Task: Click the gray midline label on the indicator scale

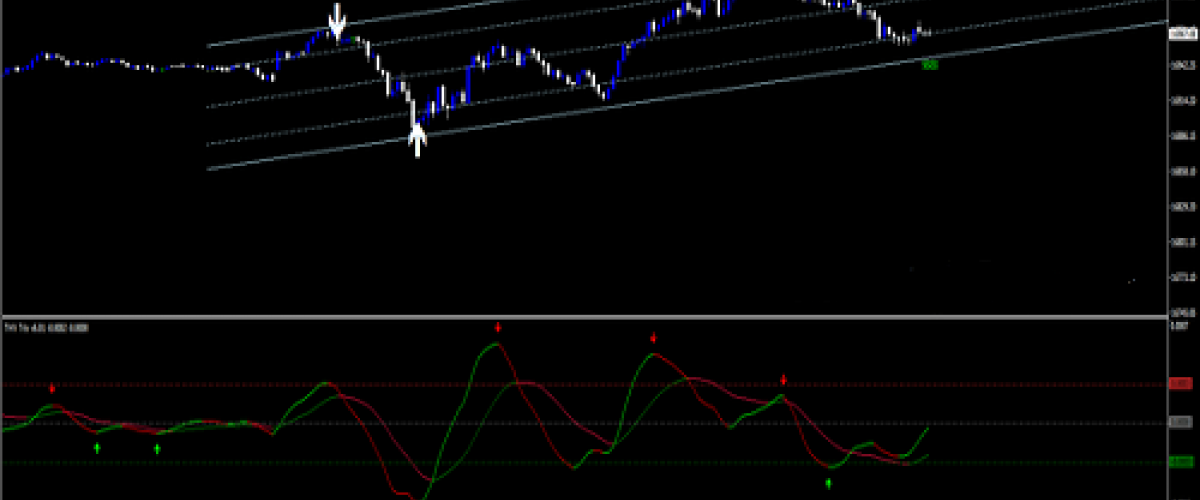Action: 1180,423
